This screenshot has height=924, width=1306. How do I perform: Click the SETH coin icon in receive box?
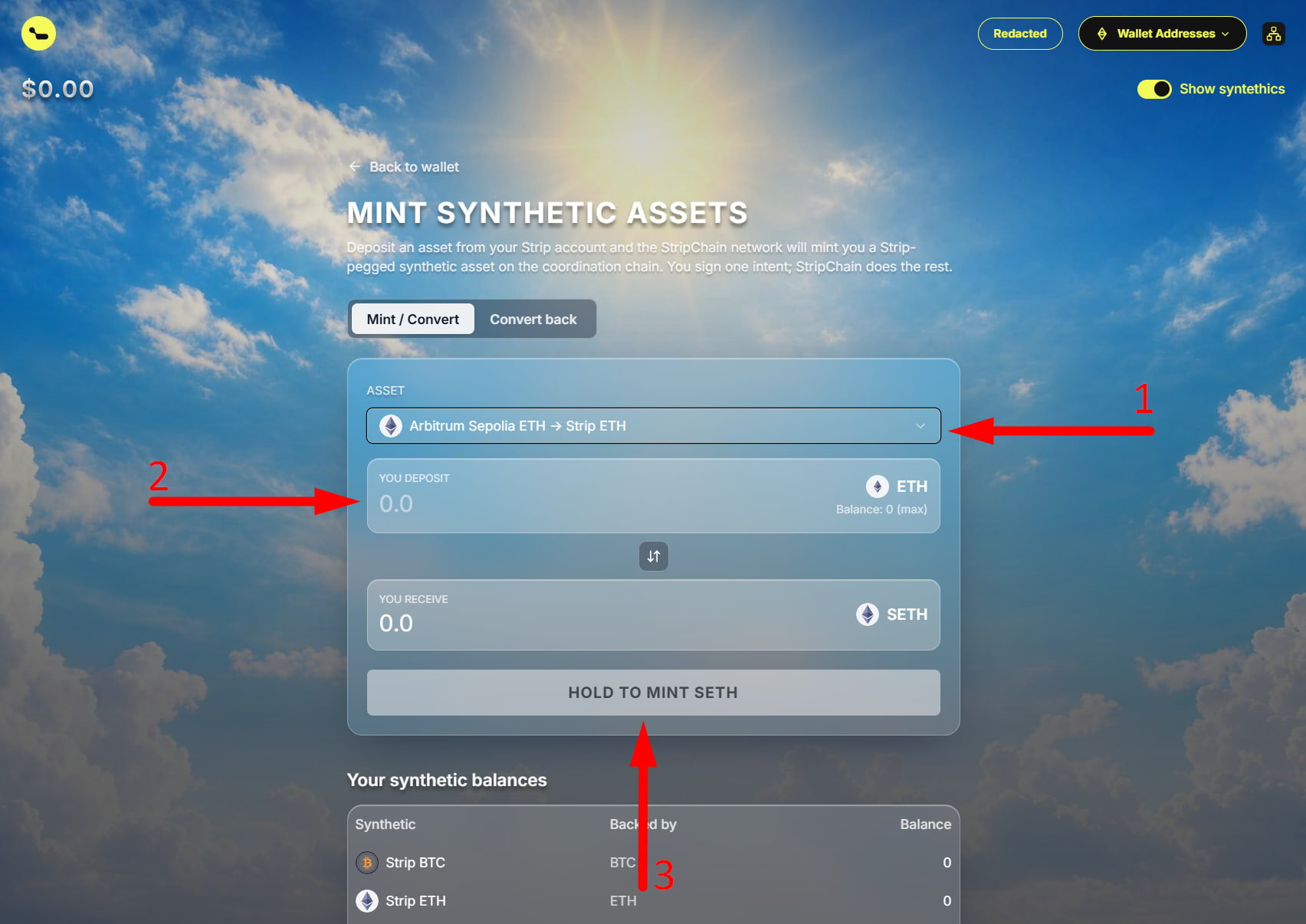point(868,614)
